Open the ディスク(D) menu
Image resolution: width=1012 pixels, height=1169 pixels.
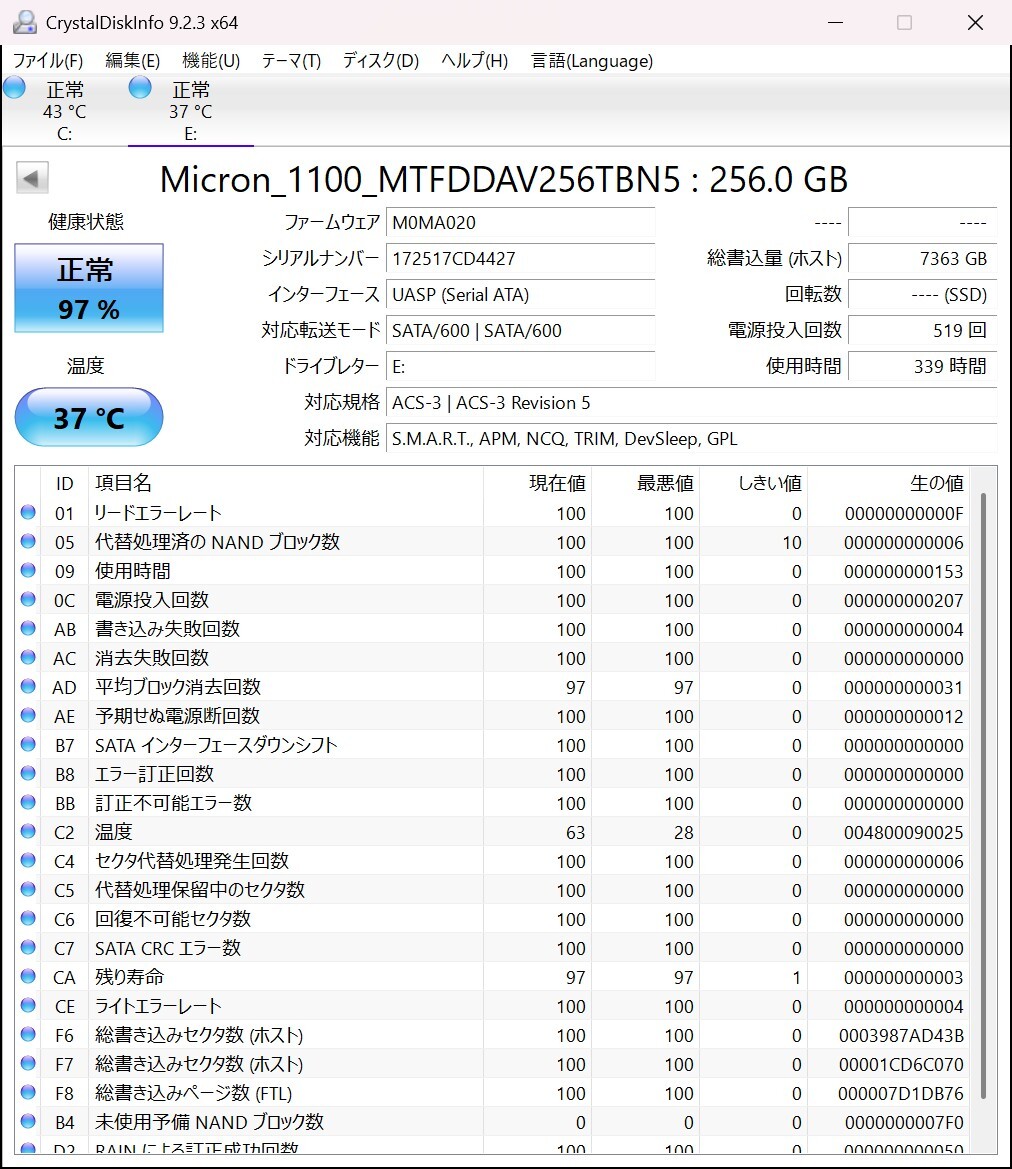pos(379,61)
